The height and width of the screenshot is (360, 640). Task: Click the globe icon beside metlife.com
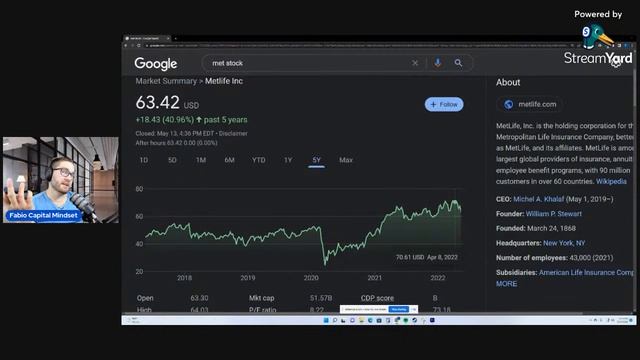tap(509, 104)
